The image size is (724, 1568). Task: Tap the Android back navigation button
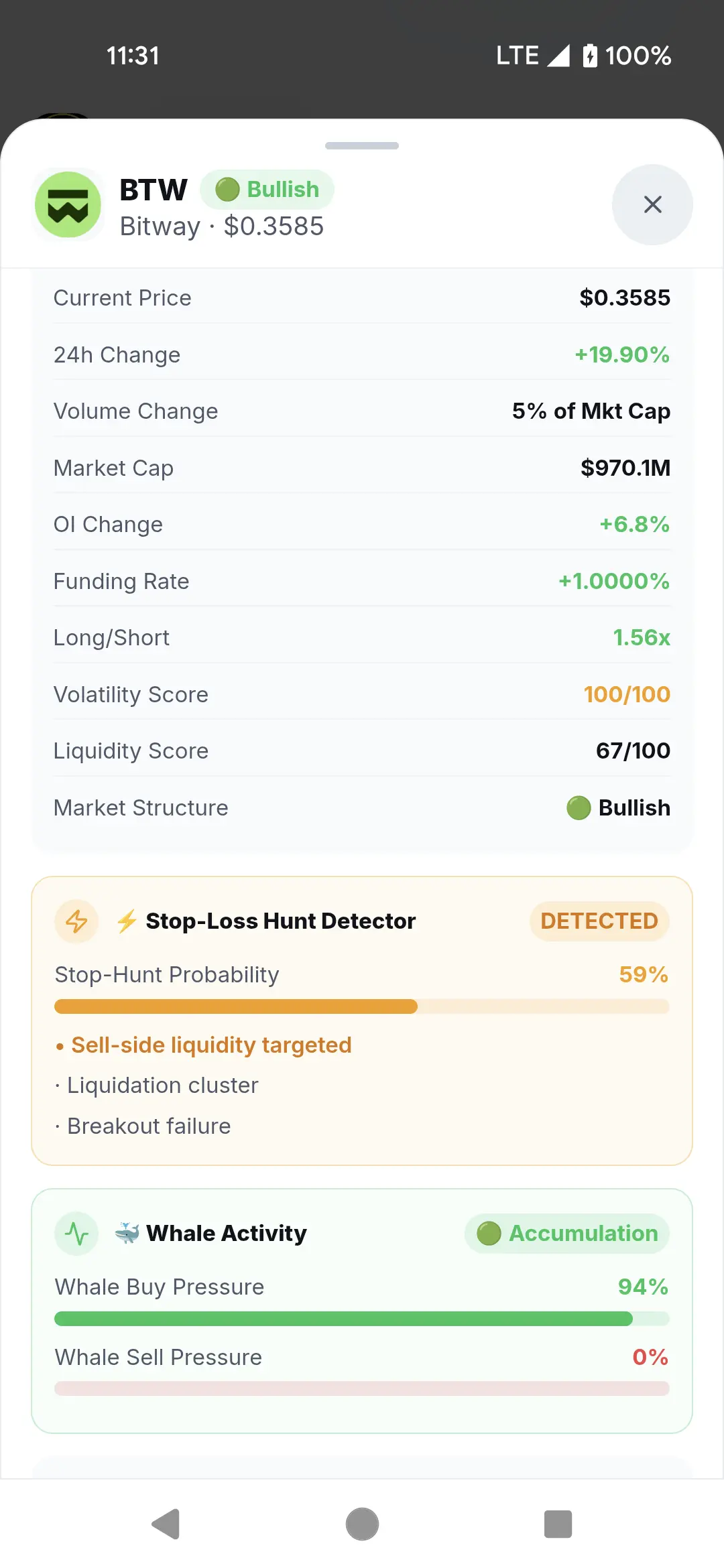coord(166,1524)
